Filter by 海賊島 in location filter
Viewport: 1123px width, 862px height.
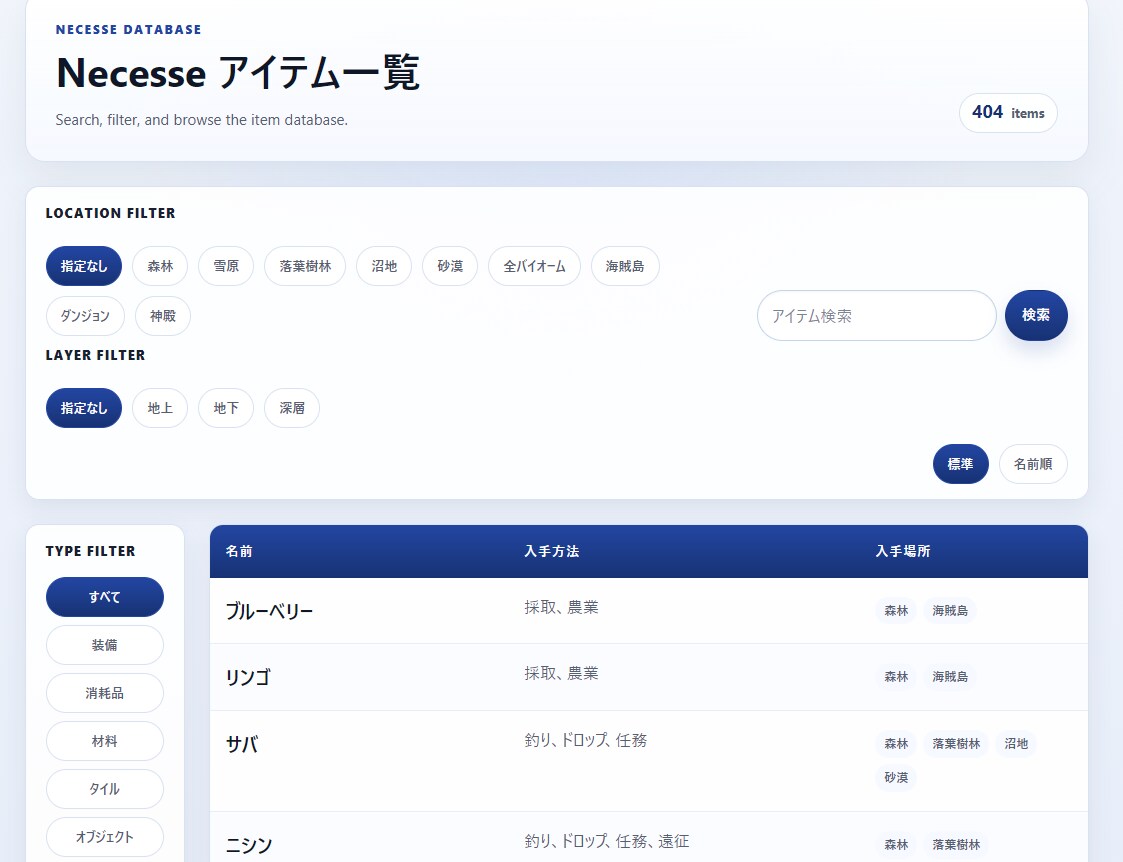click(625, 266)
